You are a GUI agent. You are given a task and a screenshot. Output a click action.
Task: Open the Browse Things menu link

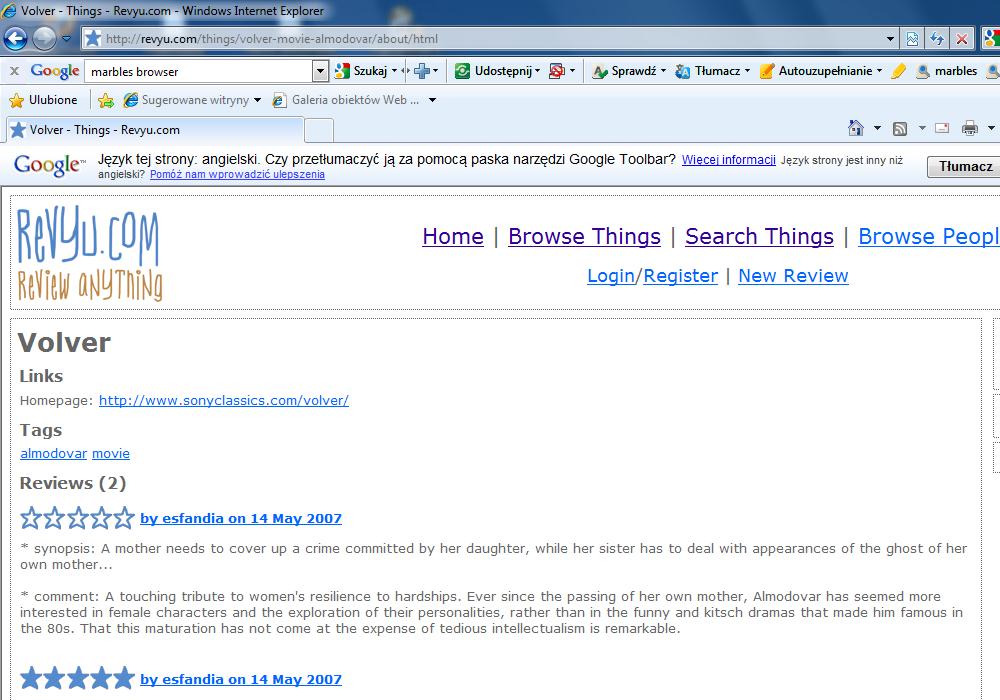tap(584, 237)
